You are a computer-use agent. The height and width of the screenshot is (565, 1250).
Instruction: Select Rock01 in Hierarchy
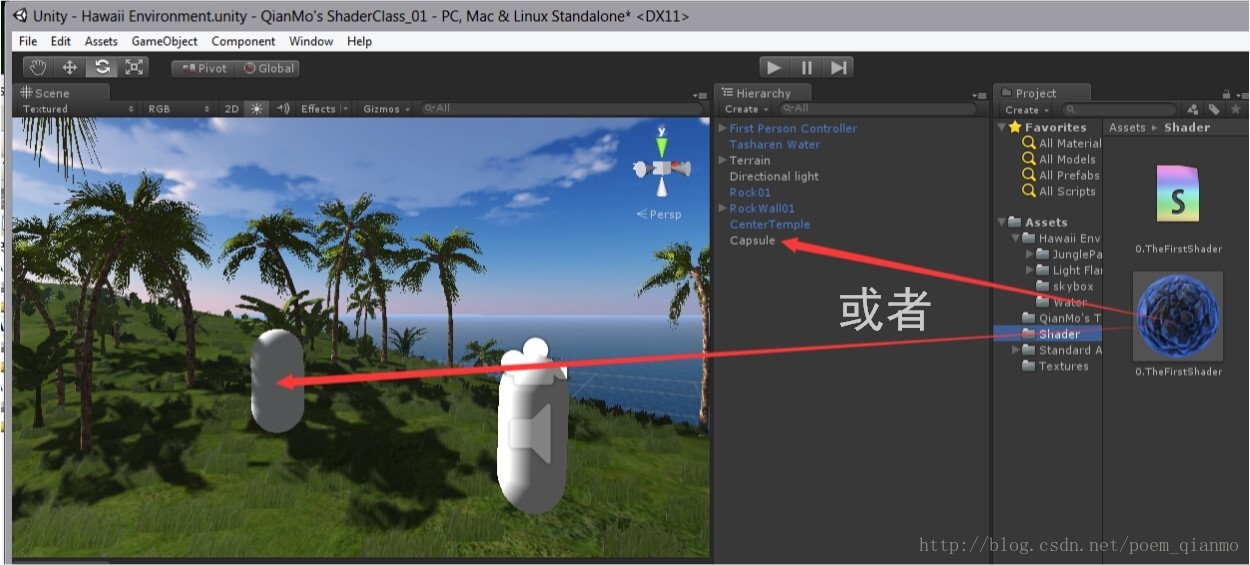[x=750, y=192]
